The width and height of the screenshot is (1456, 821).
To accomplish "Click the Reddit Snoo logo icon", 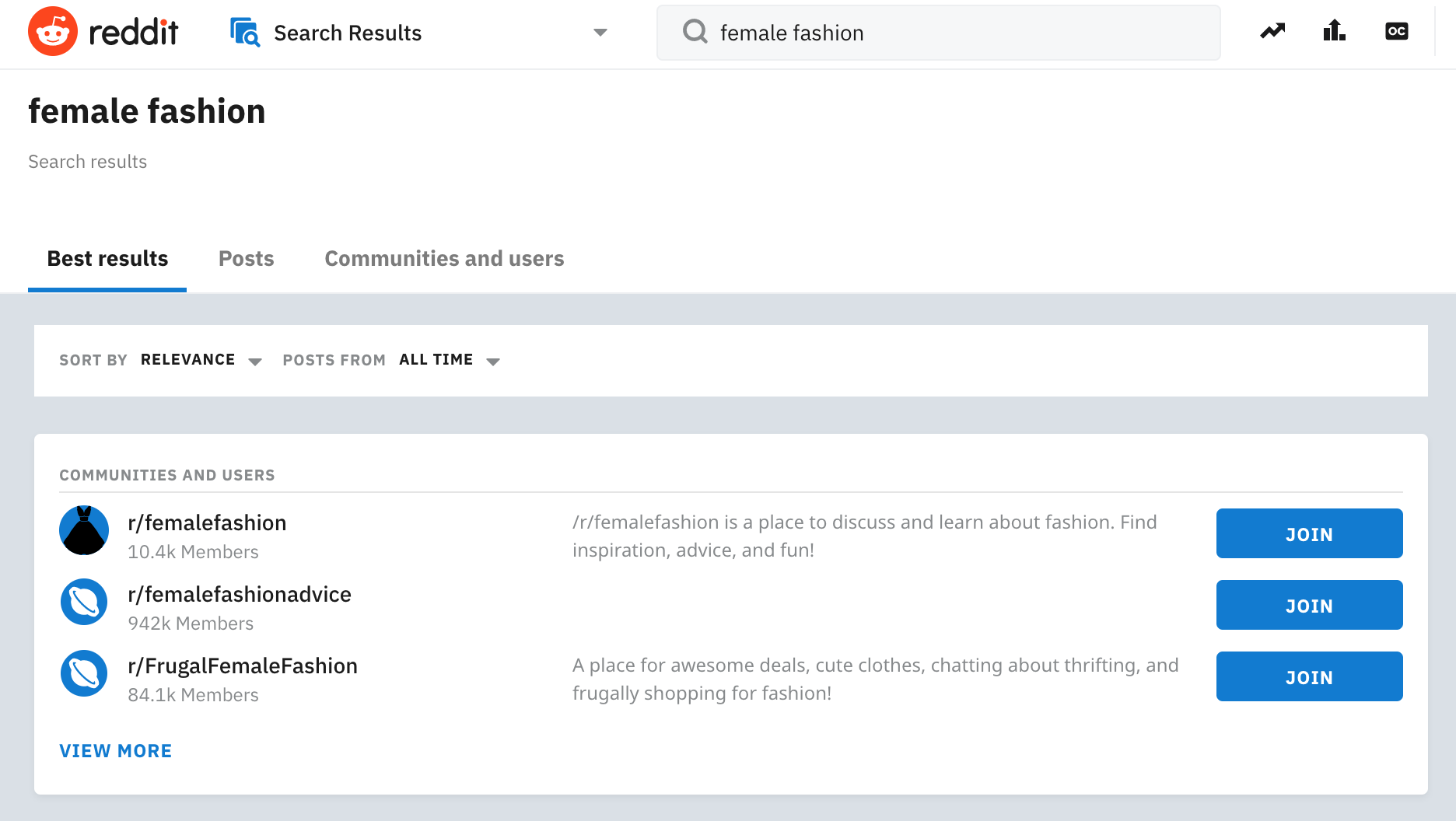I will [53, 32].
